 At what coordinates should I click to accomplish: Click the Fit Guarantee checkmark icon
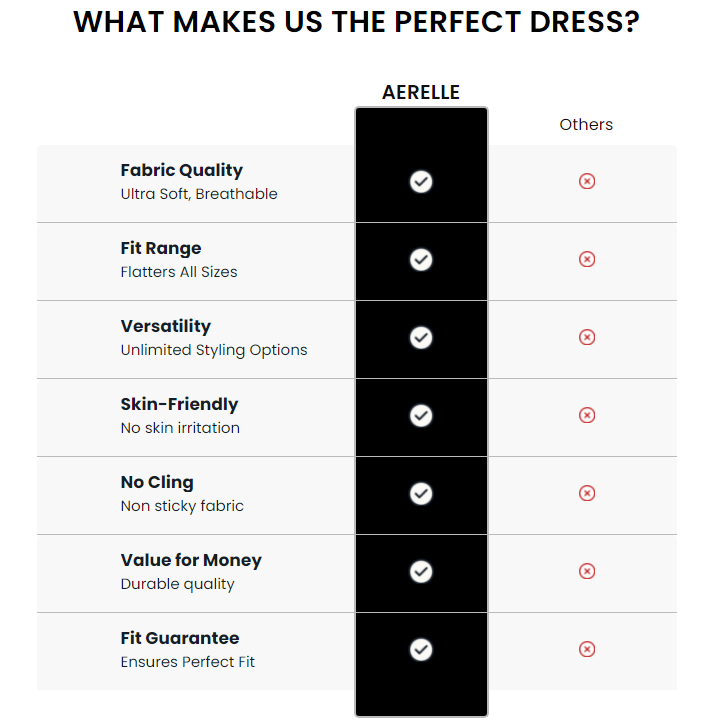(x=421, y=650)
